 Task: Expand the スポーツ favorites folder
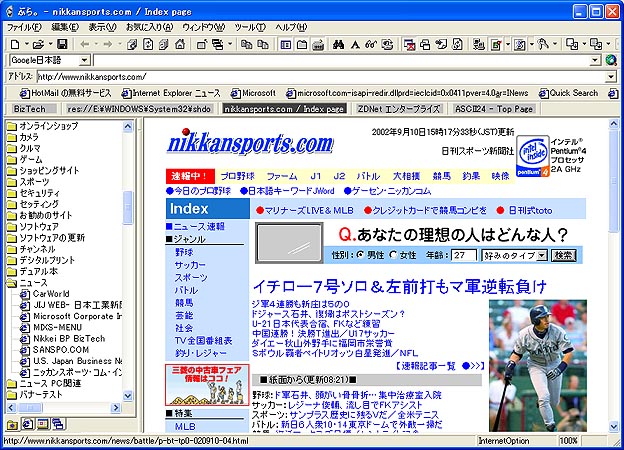pos(12,182)
